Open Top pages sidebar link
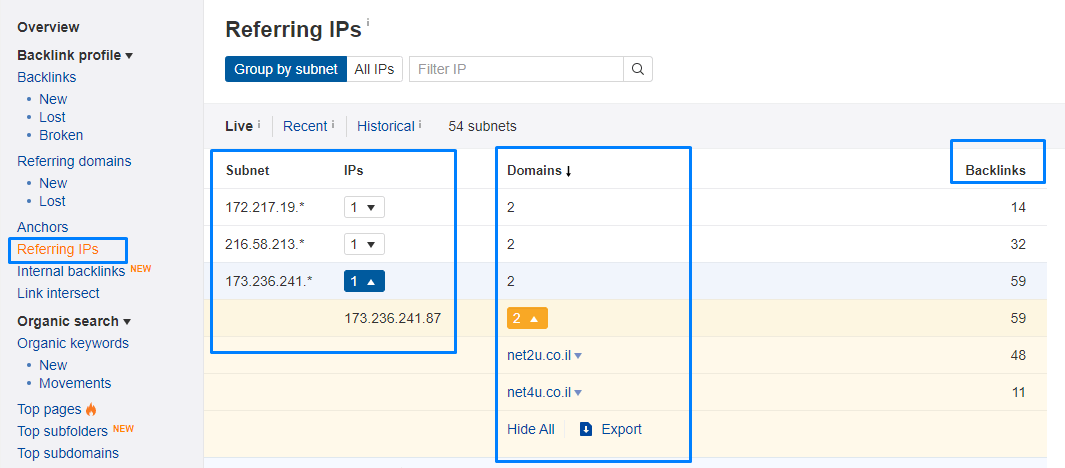Viewport: 1065px width, 468px height. point(49,409)
